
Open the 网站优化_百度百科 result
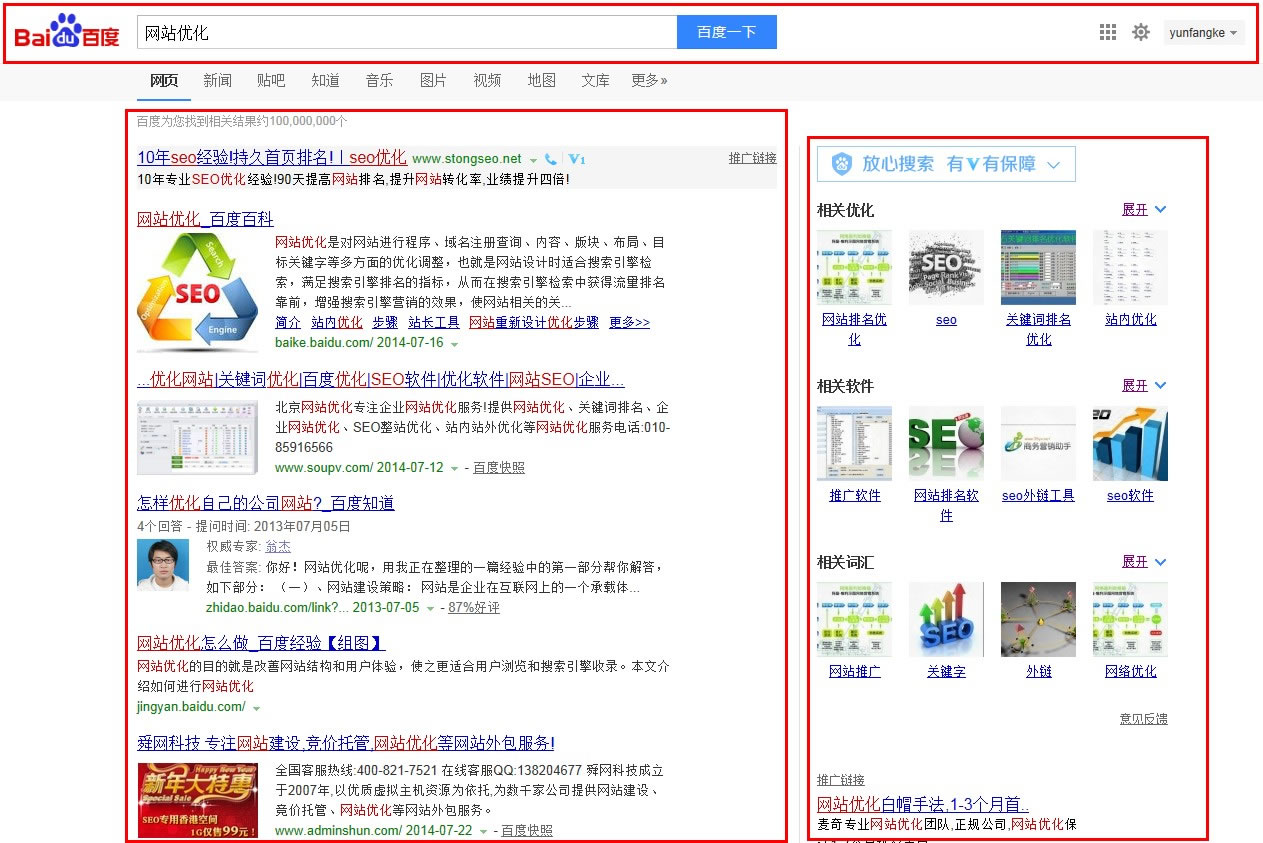click(205, 219)
